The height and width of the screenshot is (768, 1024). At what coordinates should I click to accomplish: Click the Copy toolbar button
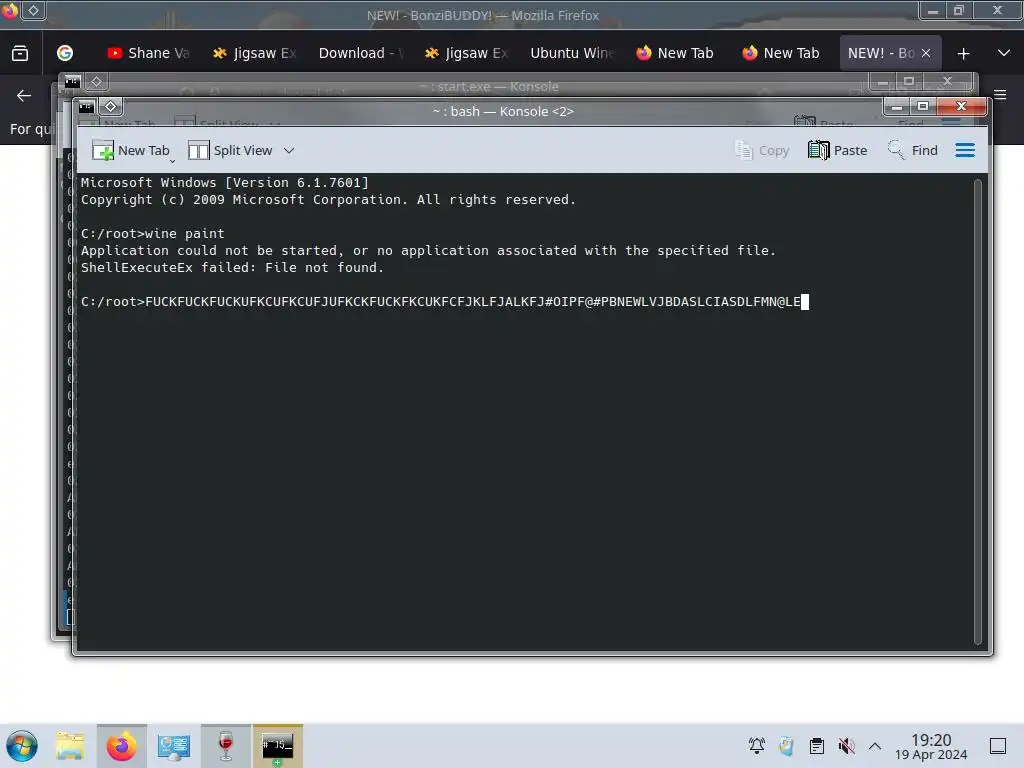coord(762,150)
